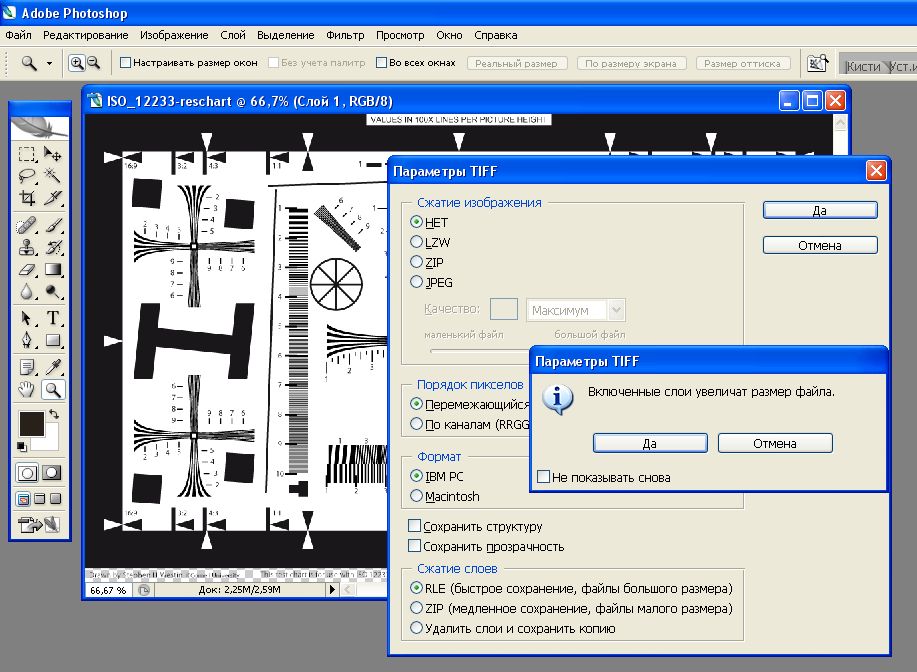Select JPEG compression radio button

coord(416,282)
